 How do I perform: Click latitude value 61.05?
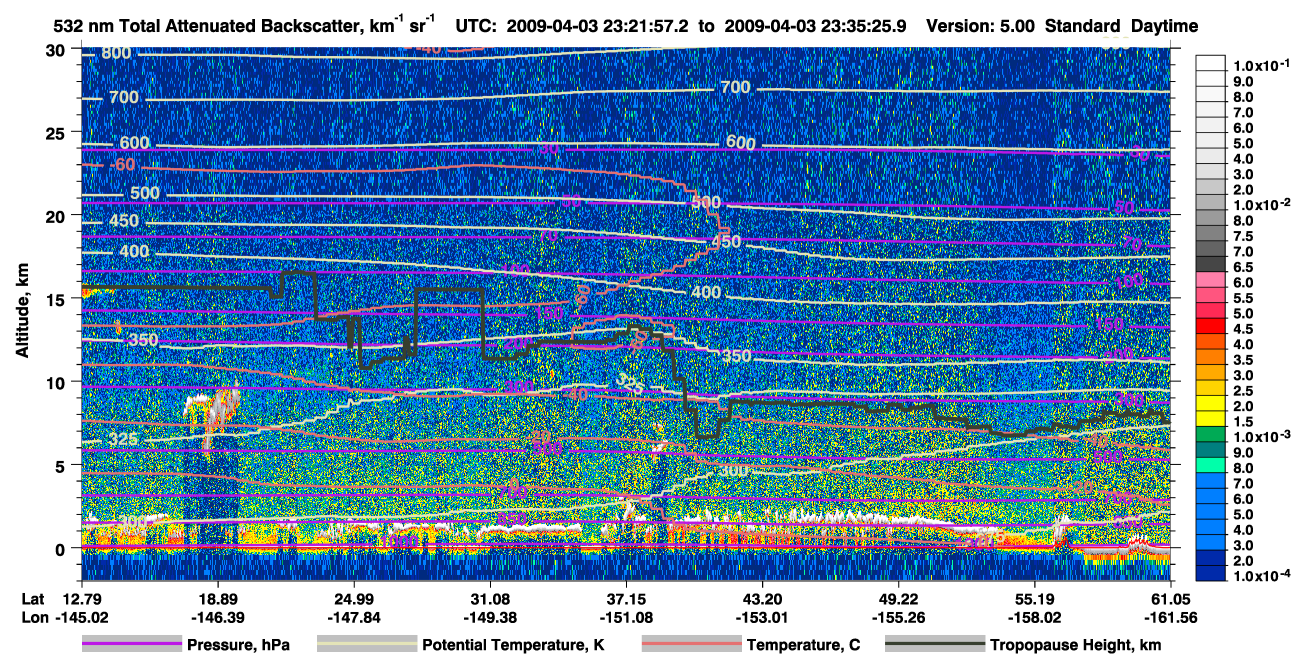[x=1170, y=598]
